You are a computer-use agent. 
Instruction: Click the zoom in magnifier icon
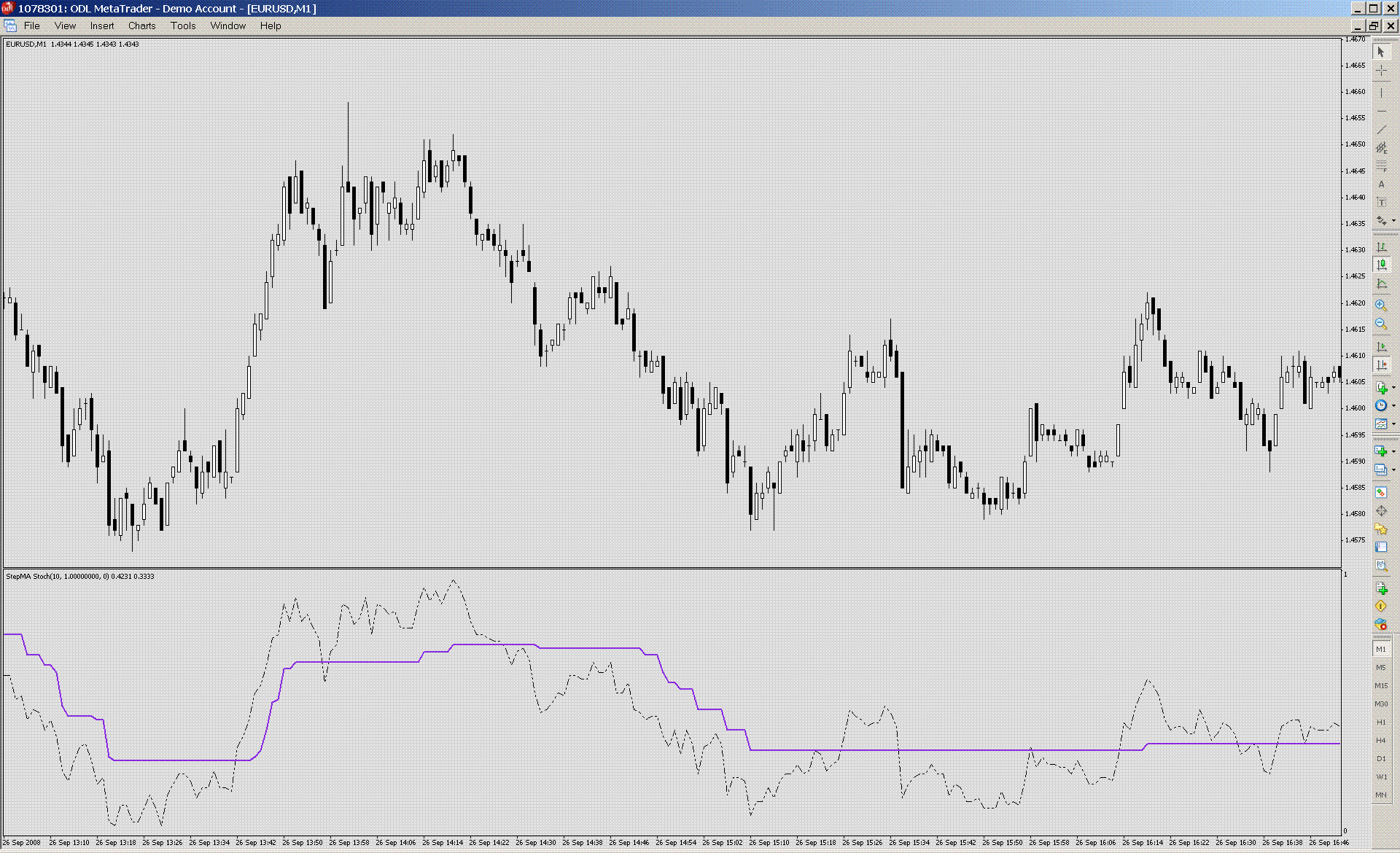pos(1380,305)
